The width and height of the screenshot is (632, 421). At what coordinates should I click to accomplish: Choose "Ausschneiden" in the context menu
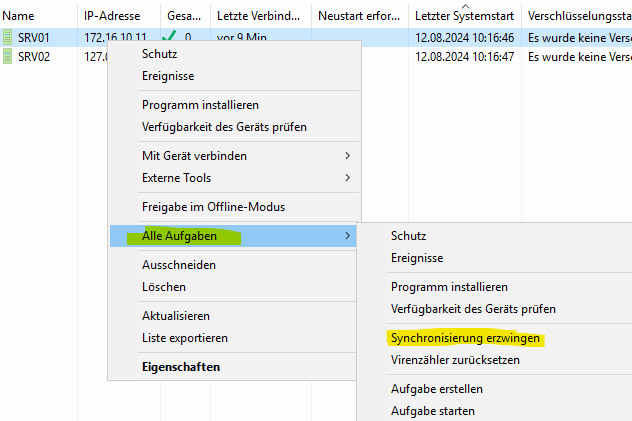(x=179, y=265)
